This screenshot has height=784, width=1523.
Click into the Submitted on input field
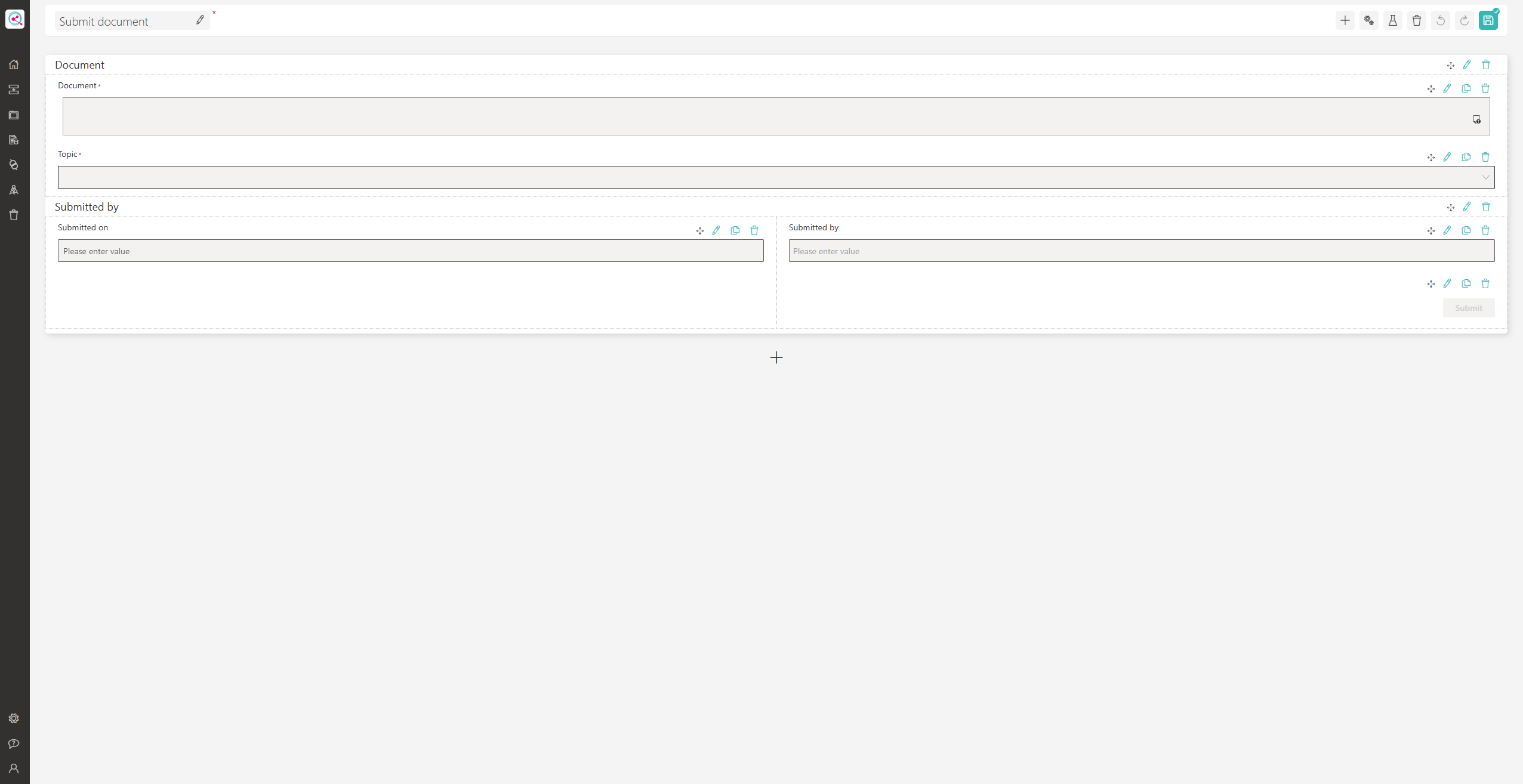coord(411,251)
